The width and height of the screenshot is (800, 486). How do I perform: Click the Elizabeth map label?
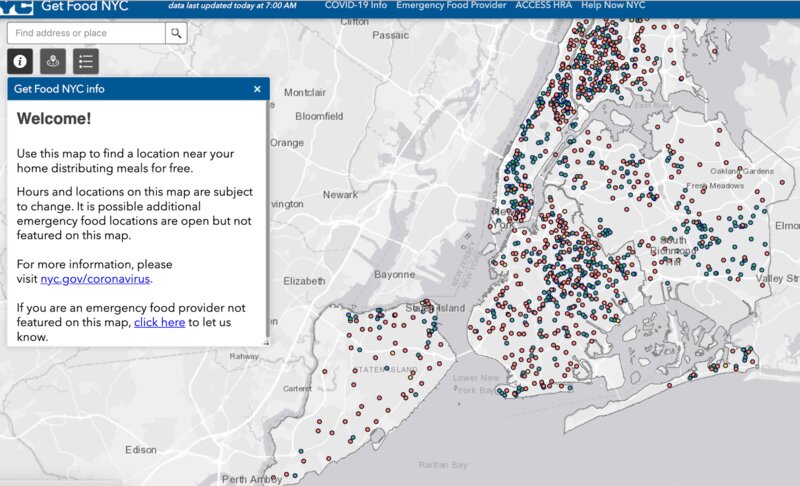pos(304,281)
